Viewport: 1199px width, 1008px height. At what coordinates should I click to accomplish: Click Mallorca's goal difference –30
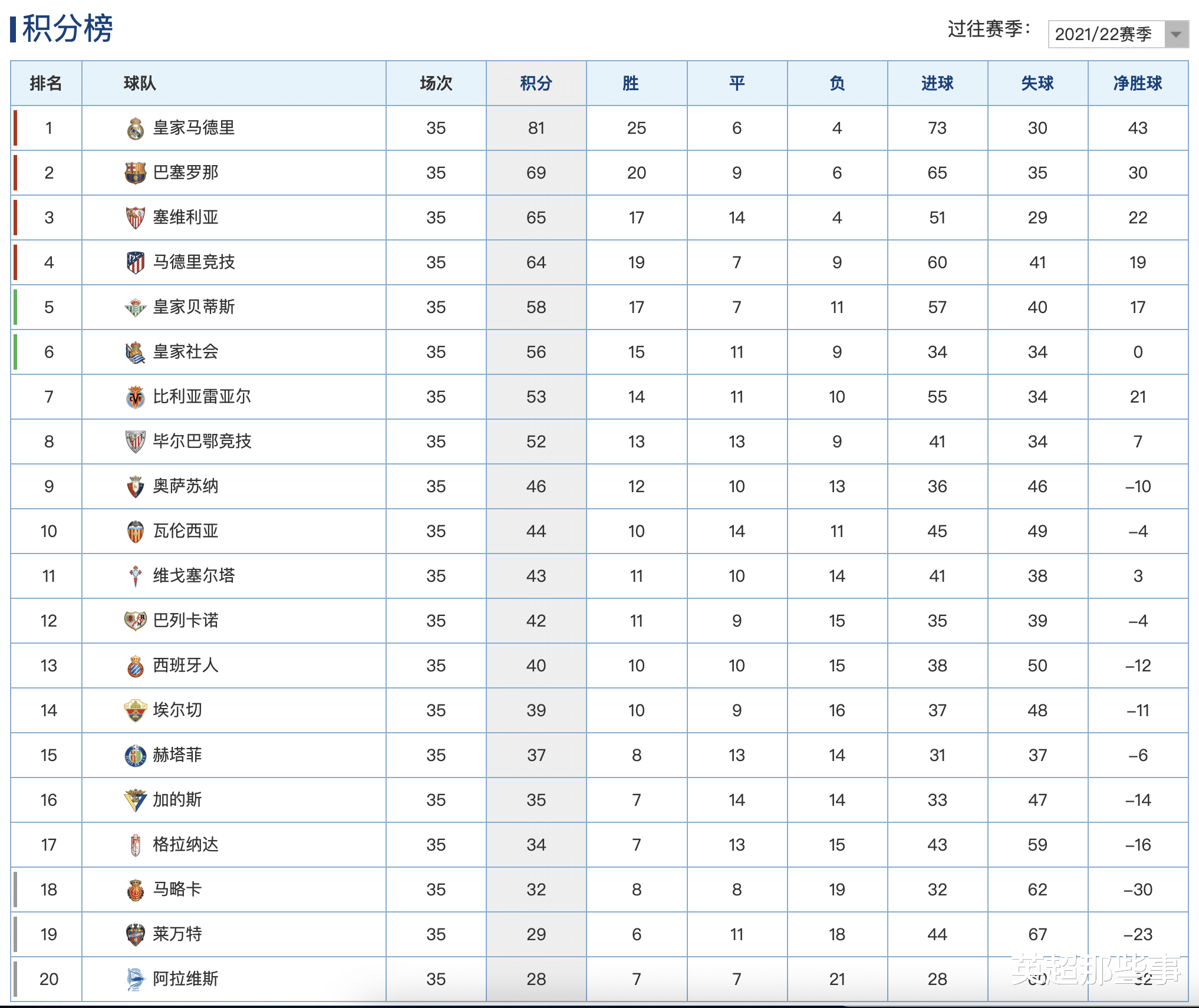pyautogui.click(x=1138, y=890)
